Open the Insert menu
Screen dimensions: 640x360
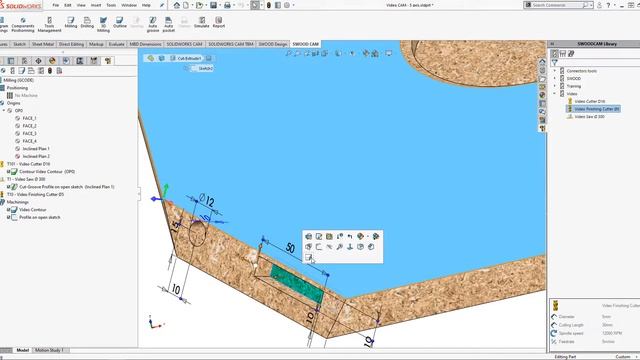click(x=96, y=5)
